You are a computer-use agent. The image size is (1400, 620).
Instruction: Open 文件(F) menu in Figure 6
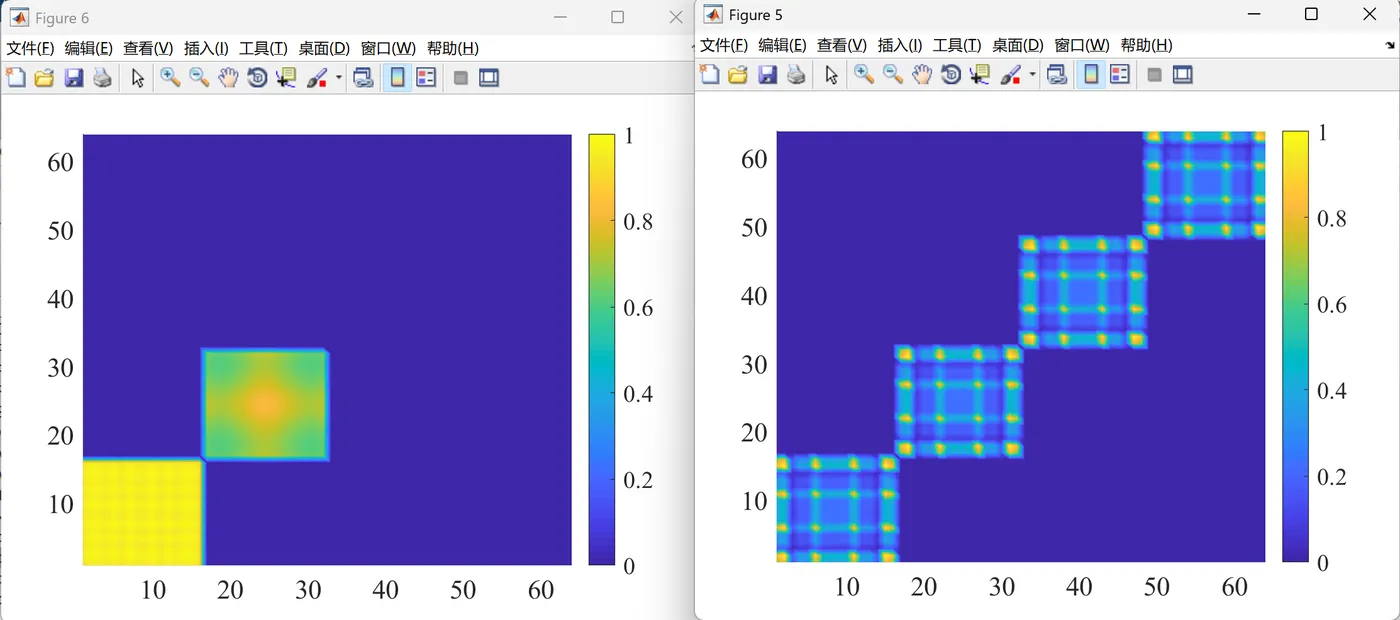tap(30, 48)
